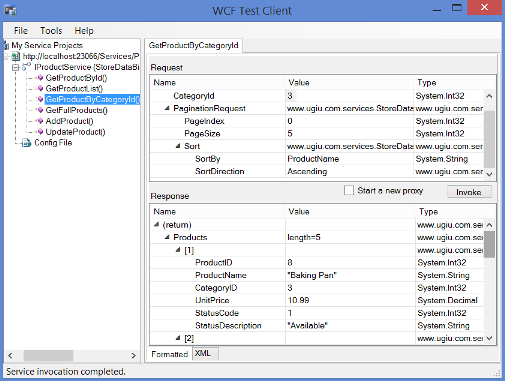Click the localhost service project icon
Viewport: 505px width, 381px height.
click(16, 56)
